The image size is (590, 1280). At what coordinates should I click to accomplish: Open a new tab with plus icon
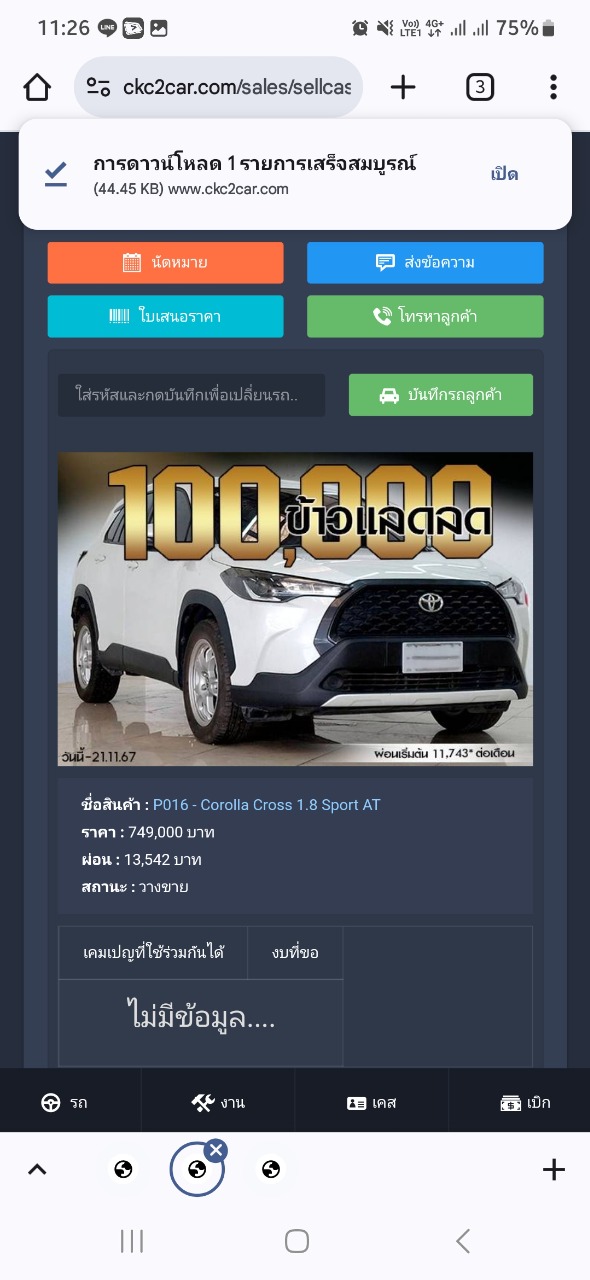(x=403, y=87)
